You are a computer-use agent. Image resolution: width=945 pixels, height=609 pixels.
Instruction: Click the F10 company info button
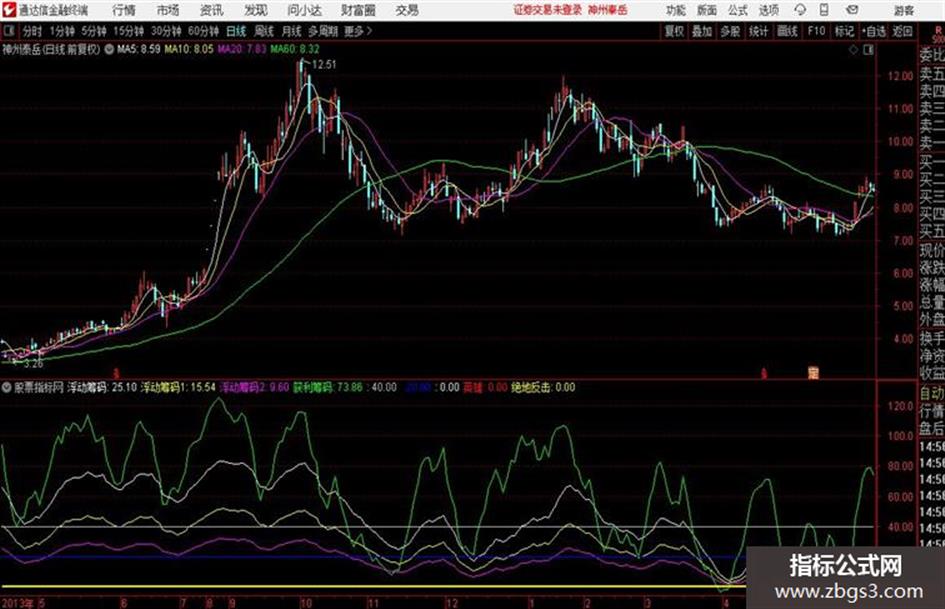(816, 31)
